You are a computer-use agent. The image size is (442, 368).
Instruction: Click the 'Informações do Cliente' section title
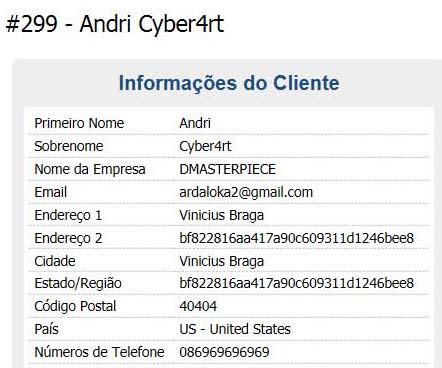coord(229,83)
